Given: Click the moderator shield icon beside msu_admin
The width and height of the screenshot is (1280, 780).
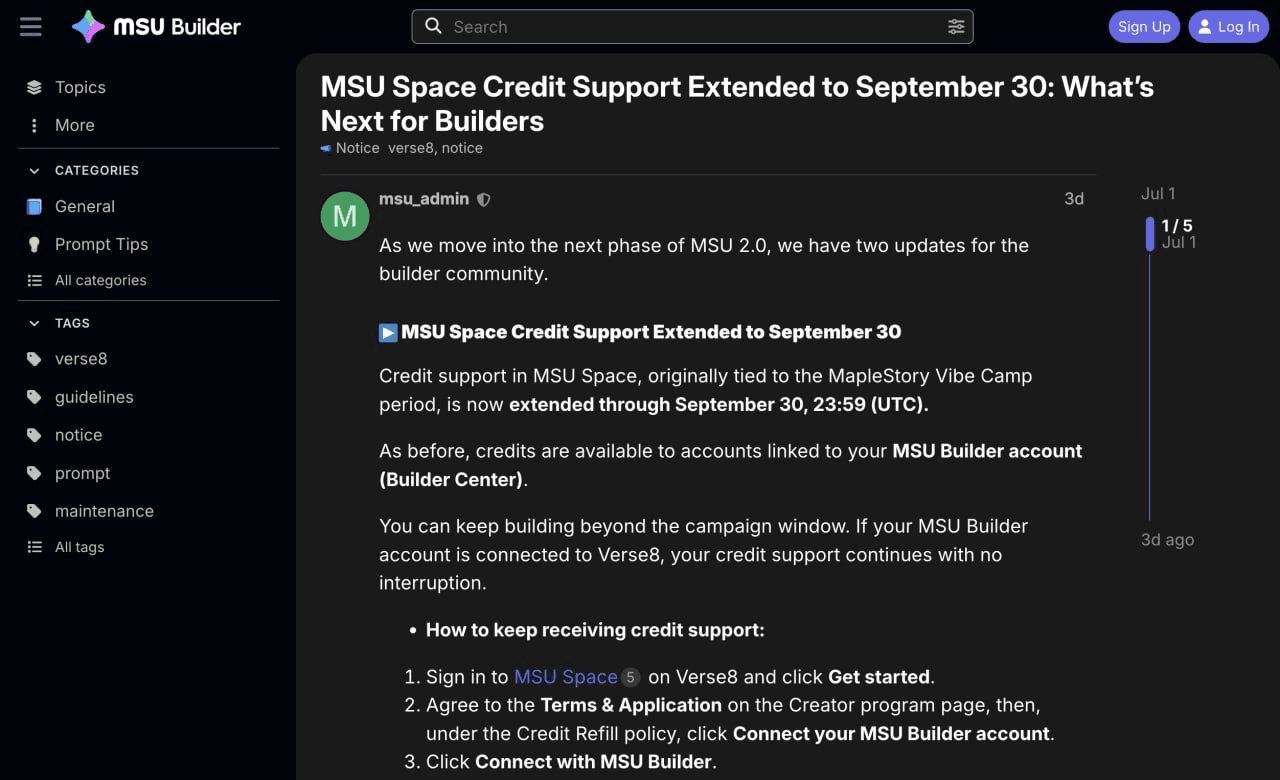Looking at the screenshot, I should point(484,199).
